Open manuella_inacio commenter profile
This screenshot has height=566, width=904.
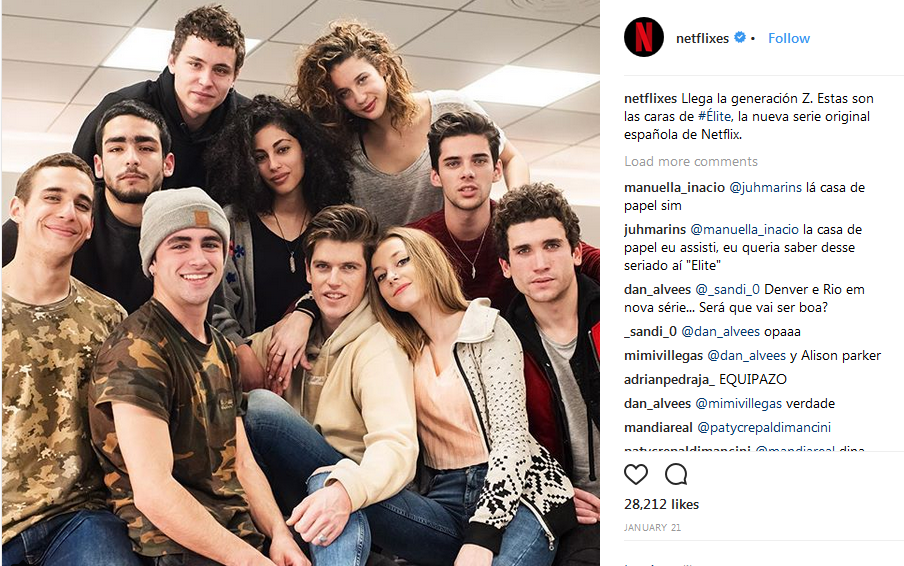tap(674, 188)
